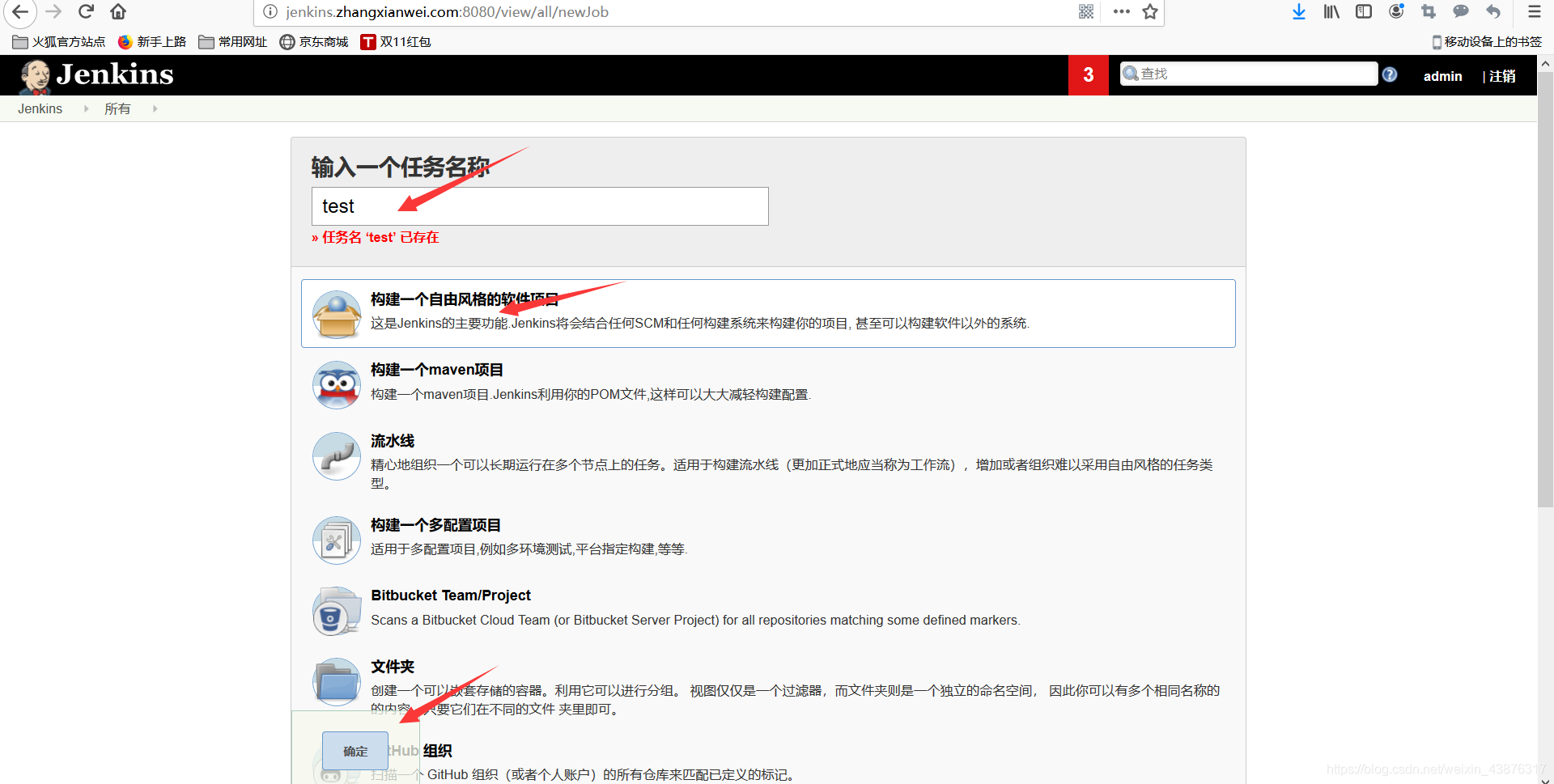Click the 确定 confirm button
This screenshot has height=784, width=1554.
[x=355, y=751]
